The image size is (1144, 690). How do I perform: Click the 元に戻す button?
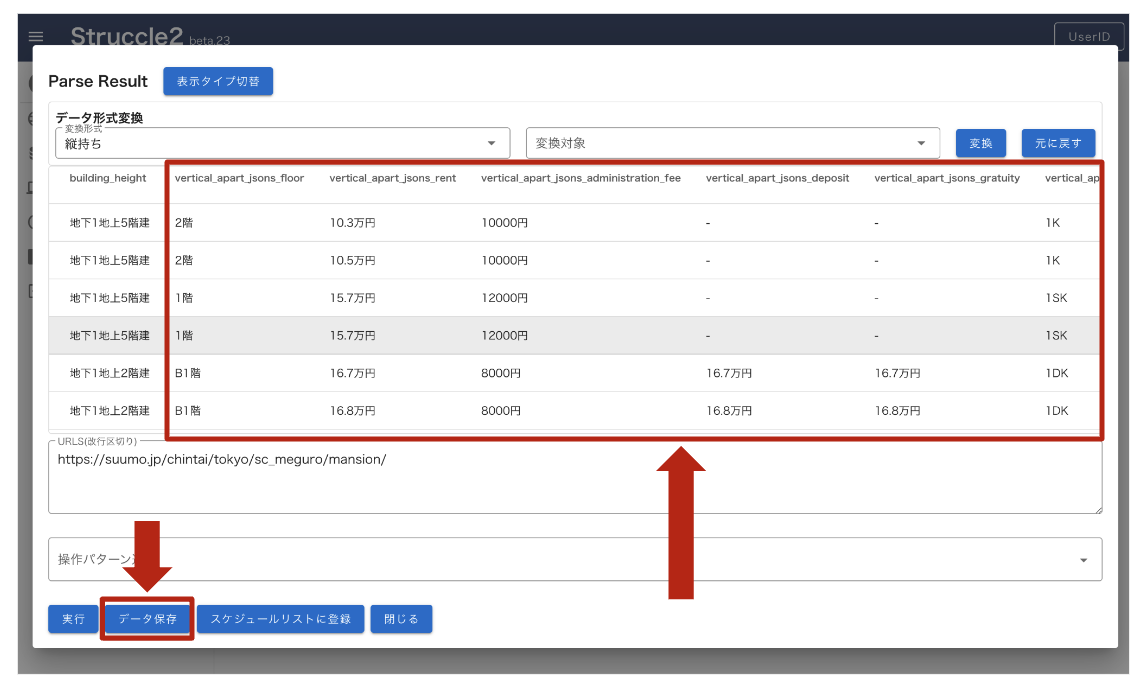pyautogui.click(x=1057, y=143)
